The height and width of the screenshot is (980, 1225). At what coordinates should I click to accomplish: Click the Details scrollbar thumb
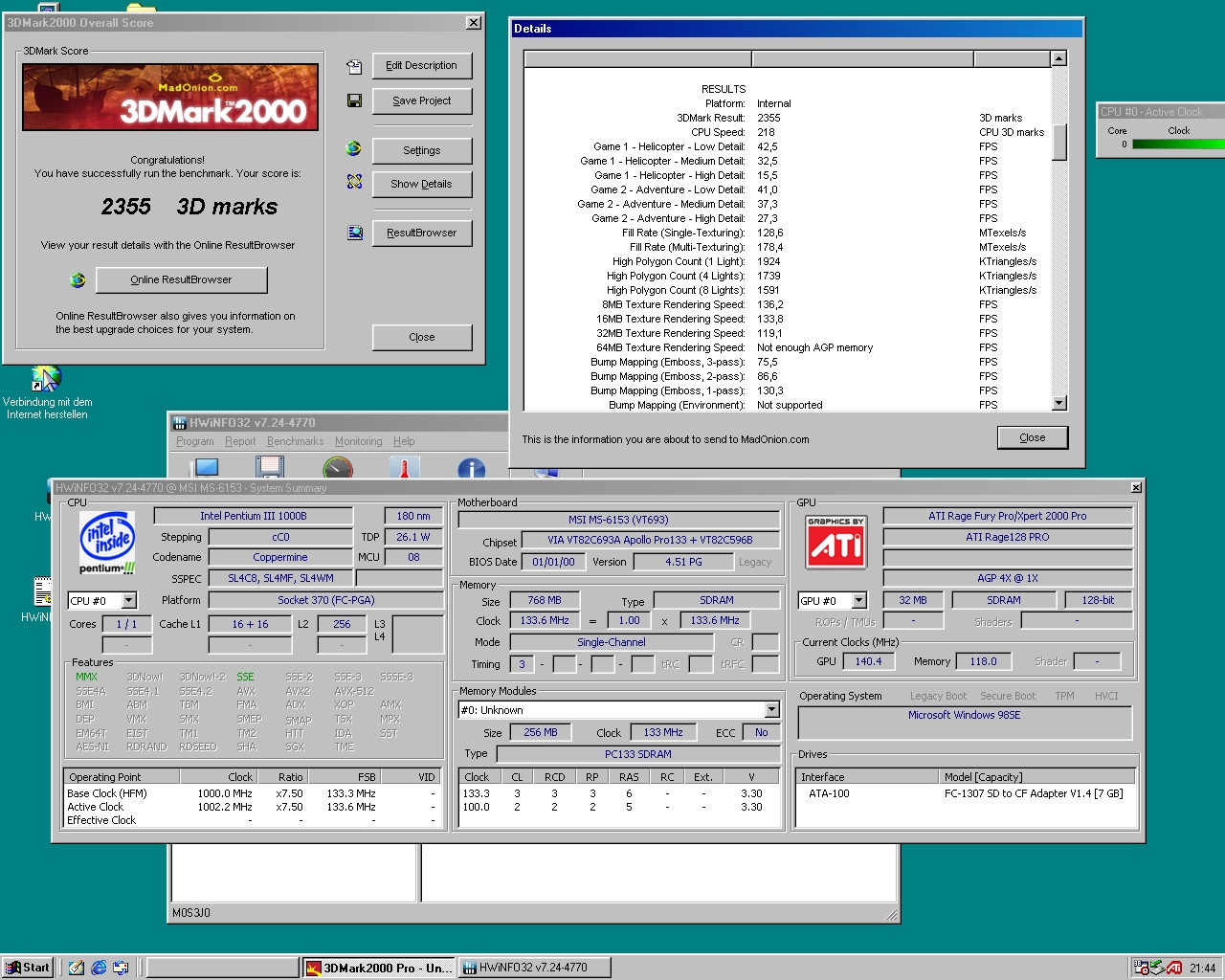pyautogui.click(x=1058, y=143)
